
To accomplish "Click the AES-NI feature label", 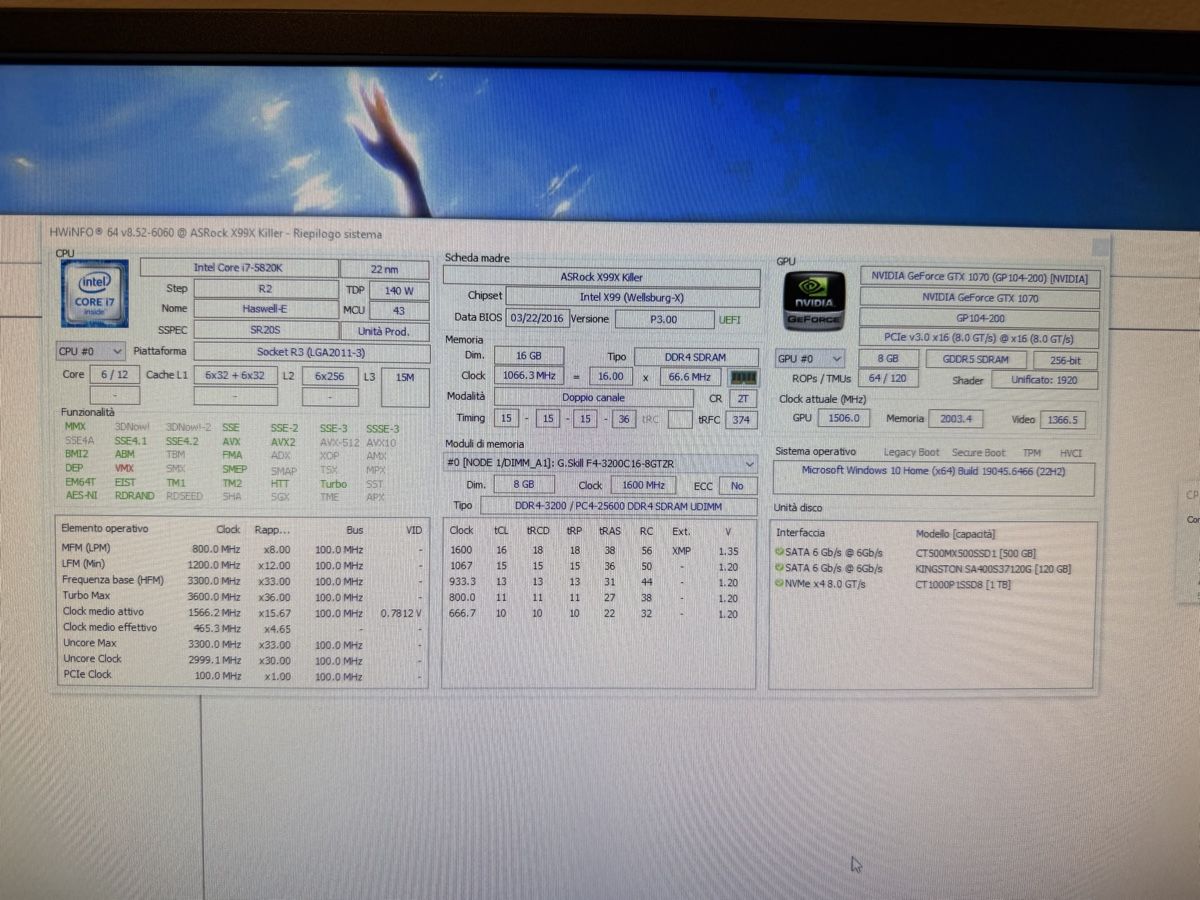I will coord(81,495).
